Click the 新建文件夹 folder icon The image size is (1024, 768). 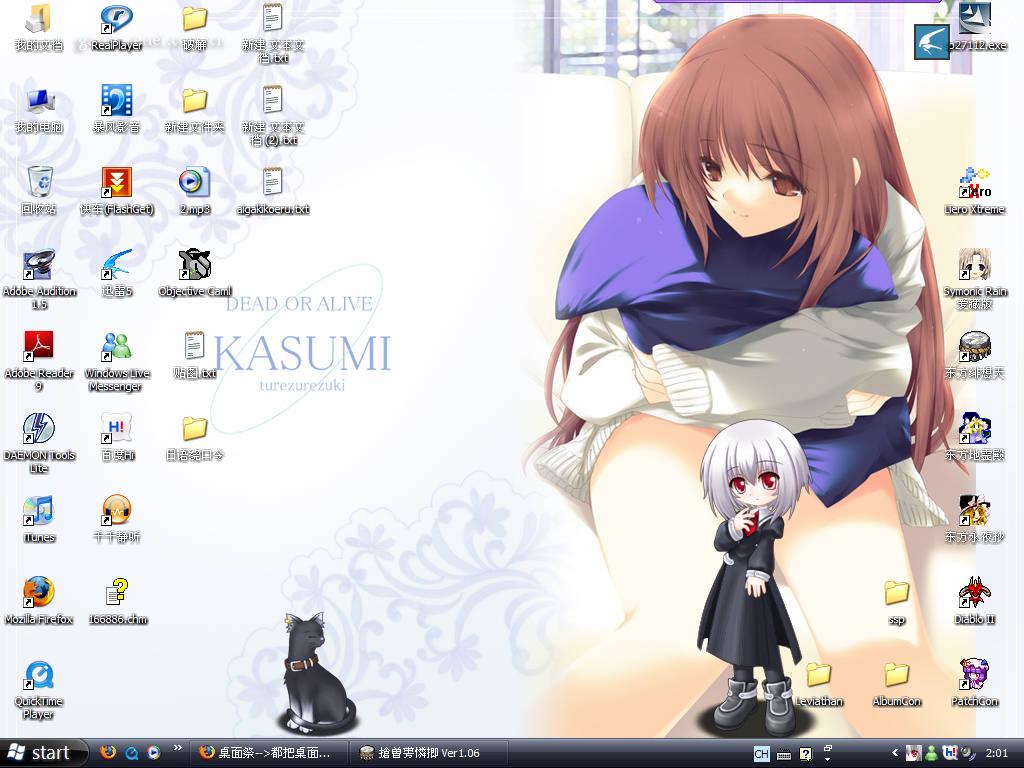point(195,110)
